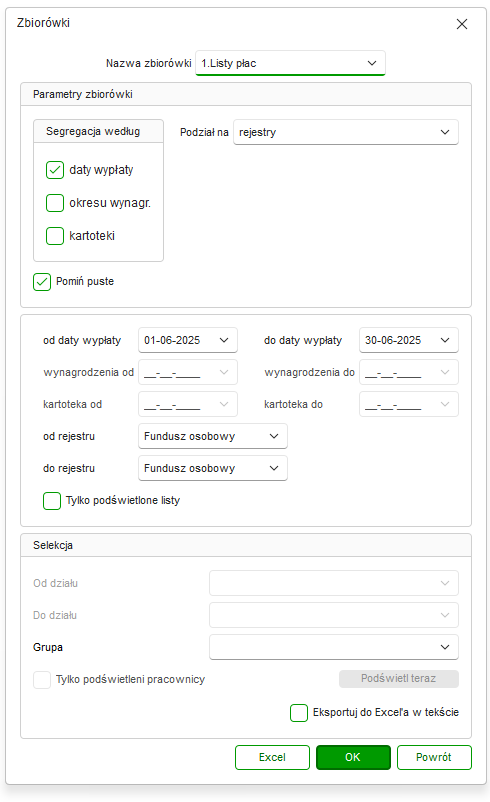
Task: Open the Nazwa zbiorówki dropdown
Action: (290, 63)
